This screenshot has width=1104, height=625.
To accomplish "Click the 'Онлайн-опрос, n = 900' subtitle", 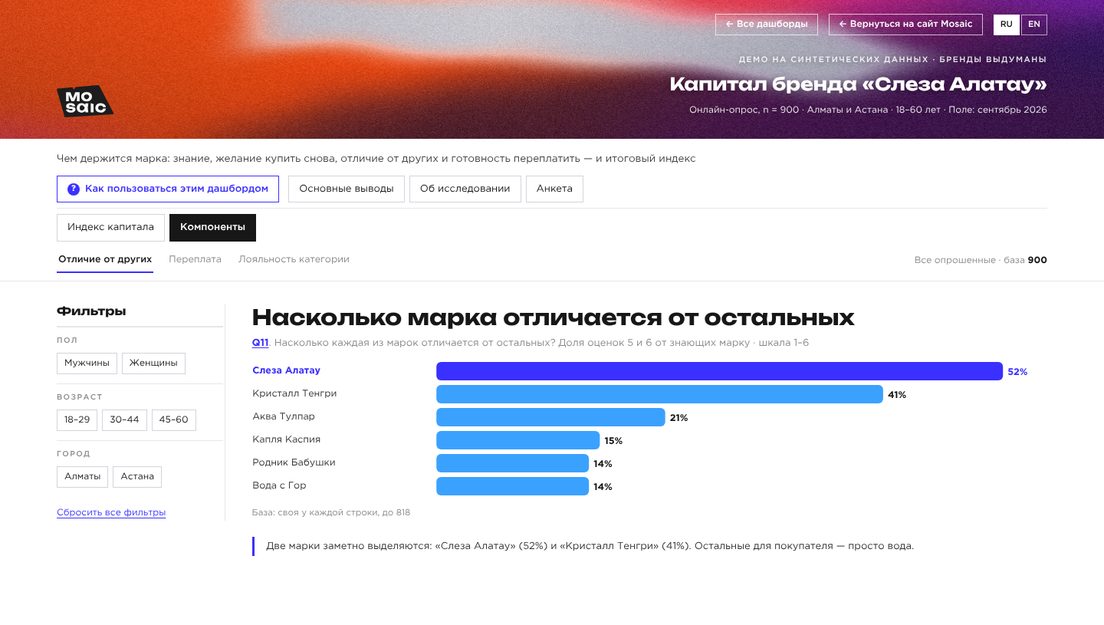I will point(867,110).
